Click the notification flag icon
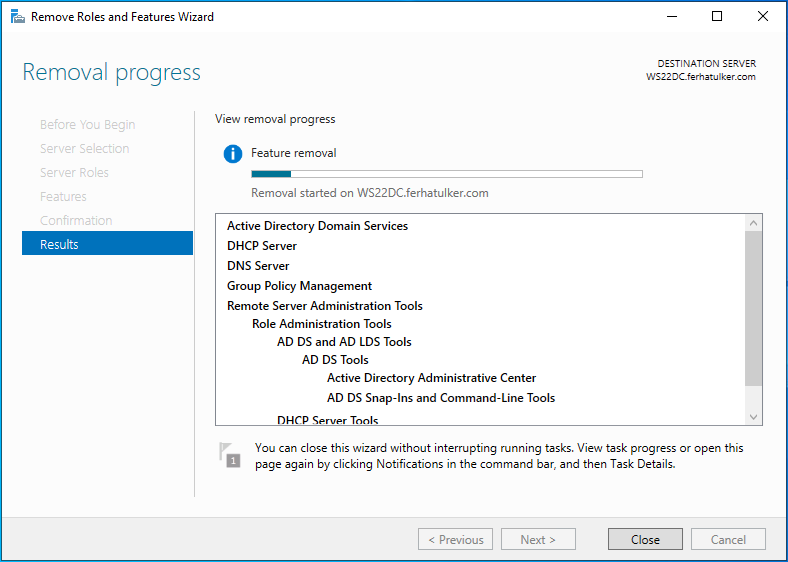 coord(229,455)
